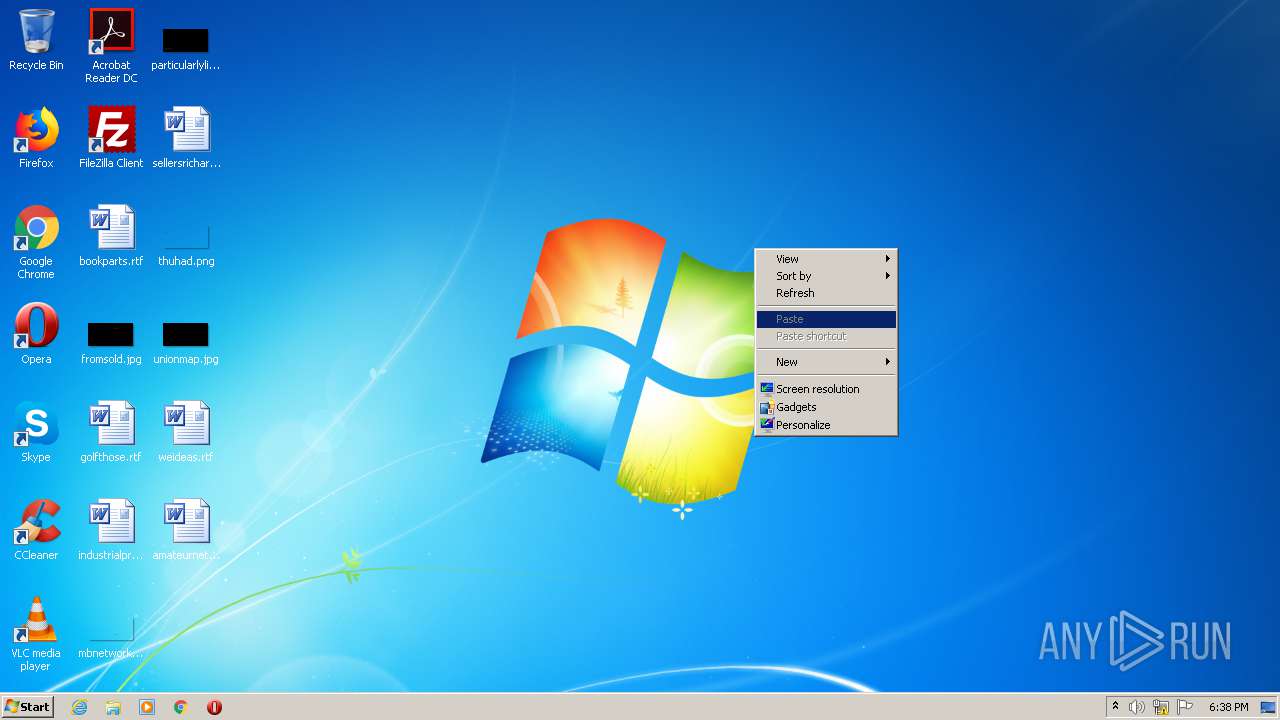Screen dimensions: 1280x720
Task: Select the Google Chrome desktop shortcut
Action: coord(36,242)
